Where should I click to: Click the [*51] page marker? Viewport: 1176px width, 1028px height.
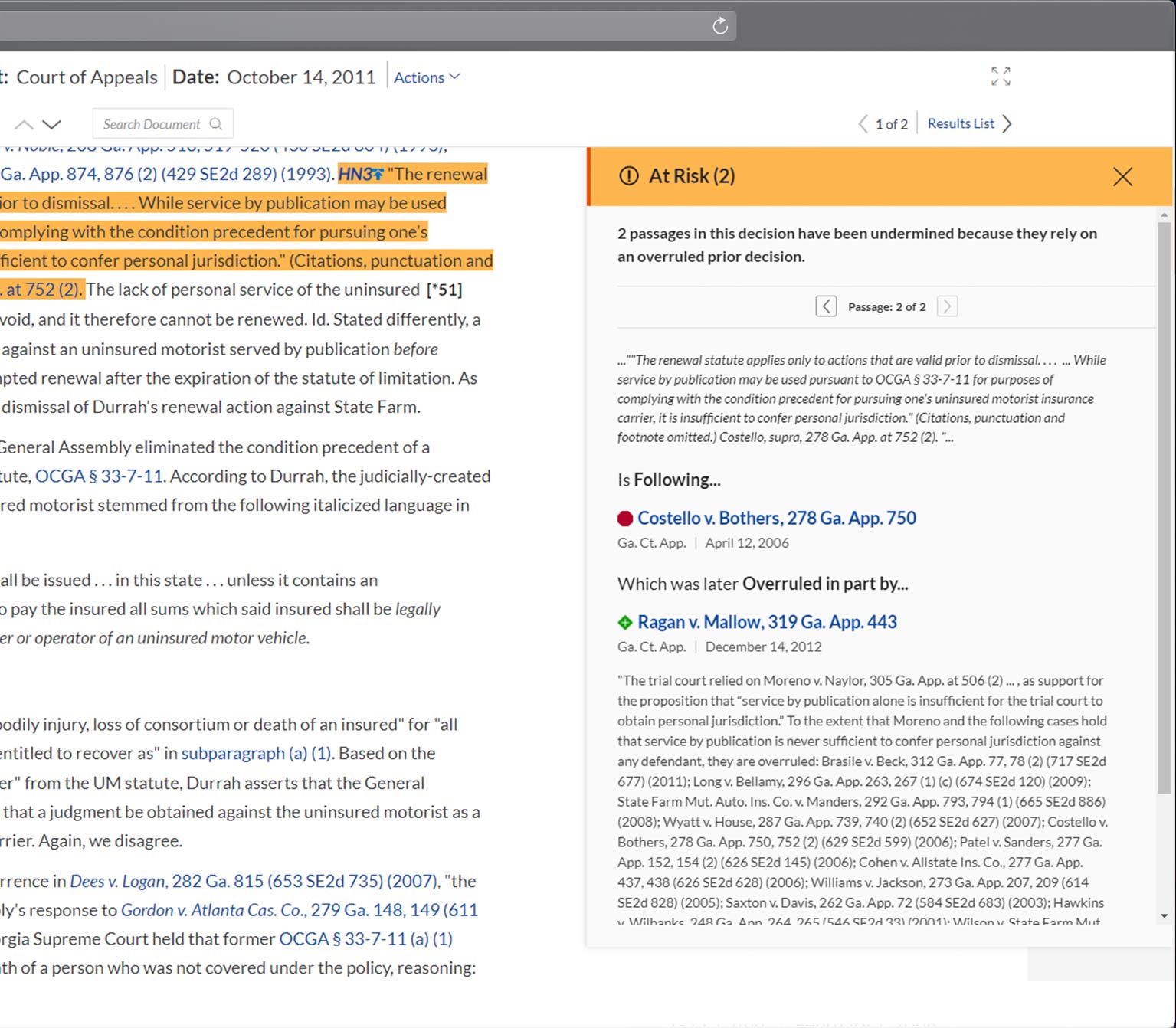(x=444, y=290)
